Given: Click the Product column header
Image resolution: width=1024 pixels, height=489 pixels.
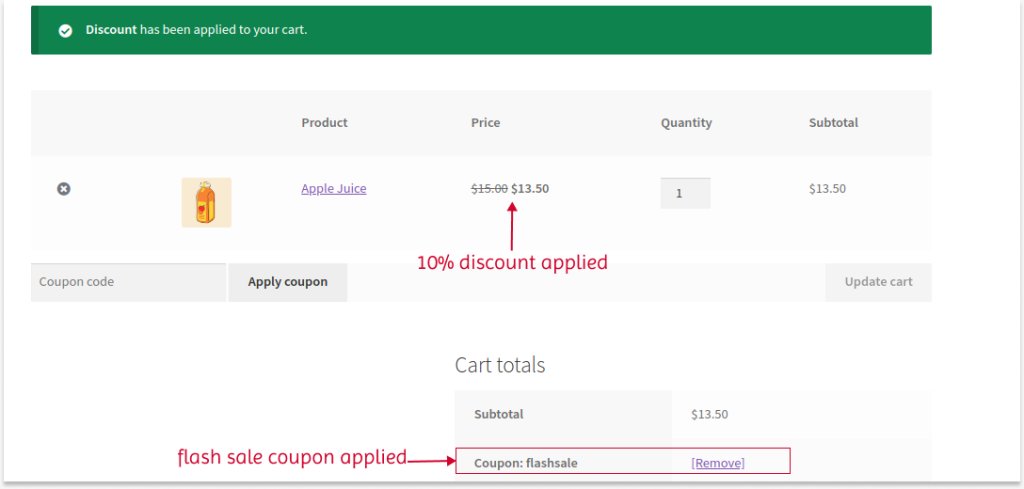Looking at the screenshot, I should tap(325, 123).
